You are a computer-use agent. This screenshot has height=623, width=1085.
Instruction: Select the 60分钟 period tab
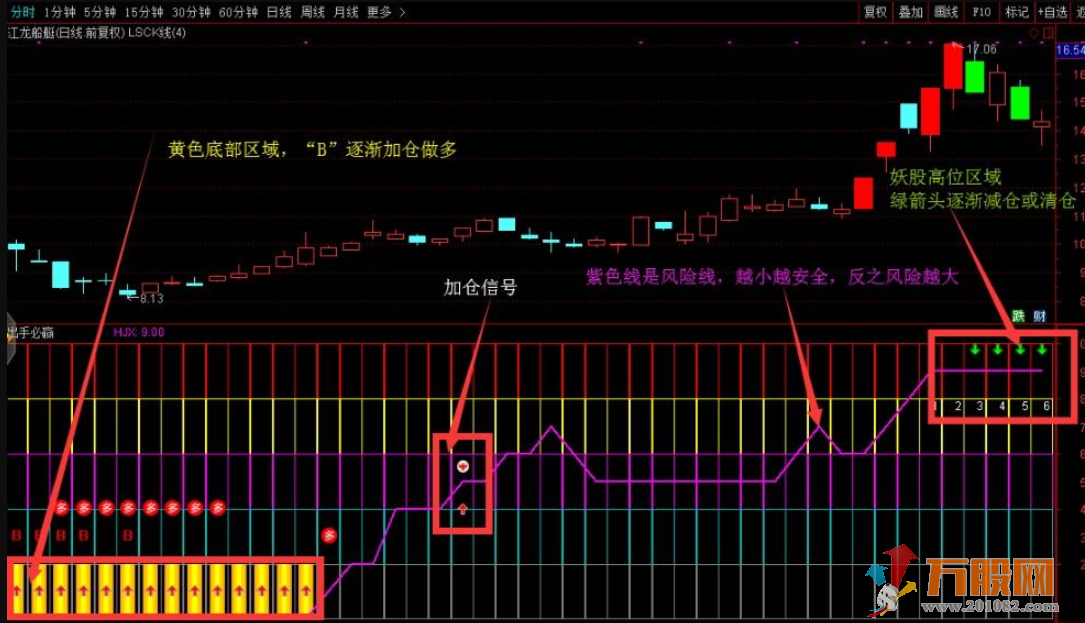238,12
